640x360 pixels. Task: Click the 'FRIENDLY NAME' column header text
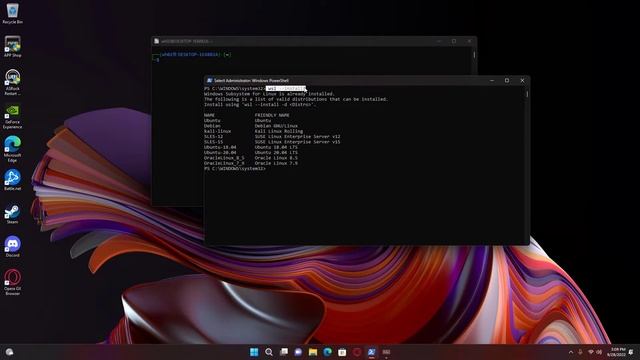tap(272, 116)
